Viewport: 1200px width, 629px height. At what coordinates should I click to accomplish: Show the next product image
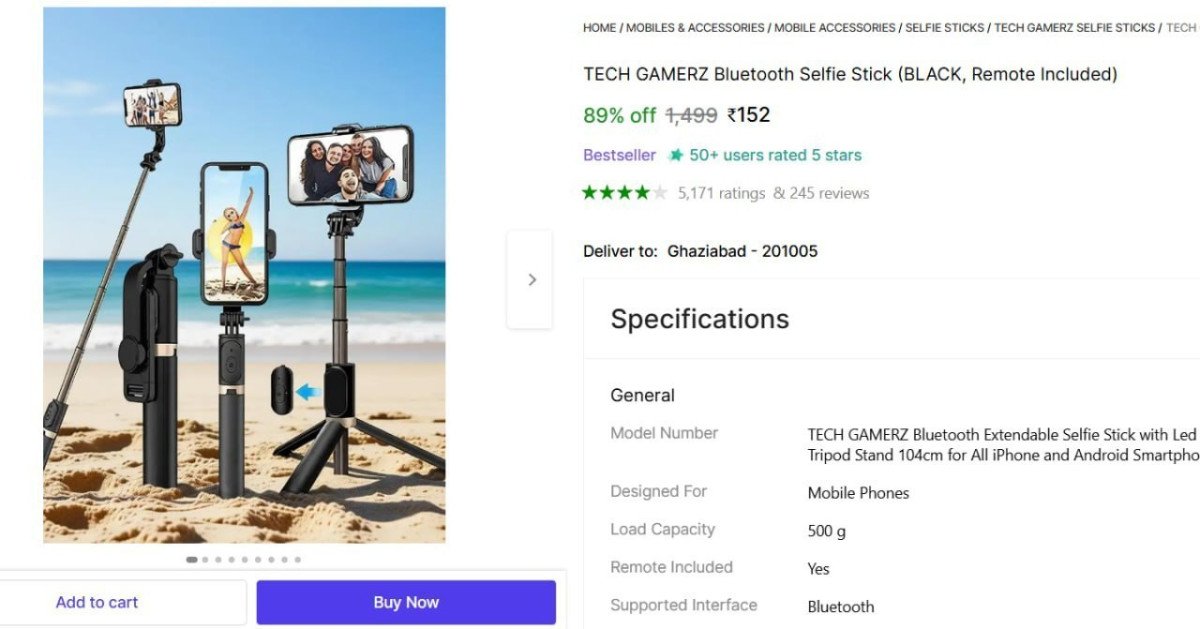click(531, 279)
